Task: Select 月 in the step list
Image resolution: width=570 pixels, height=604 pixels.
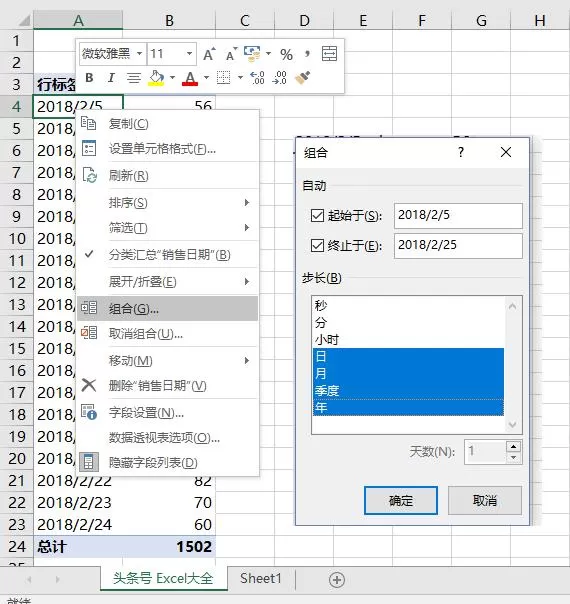Action: 408,373
